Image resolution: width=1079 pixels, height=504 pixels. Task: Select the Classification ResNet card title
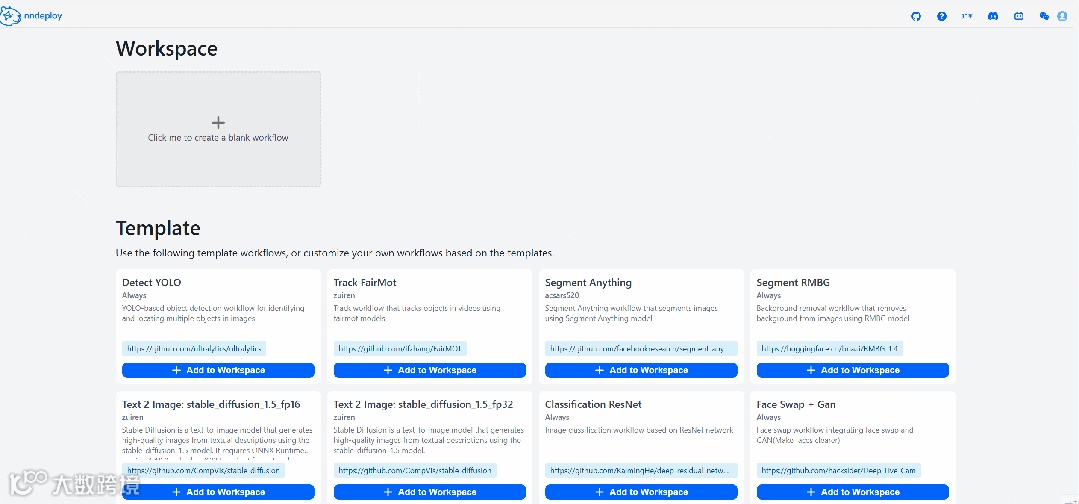(x=593, y=405)
